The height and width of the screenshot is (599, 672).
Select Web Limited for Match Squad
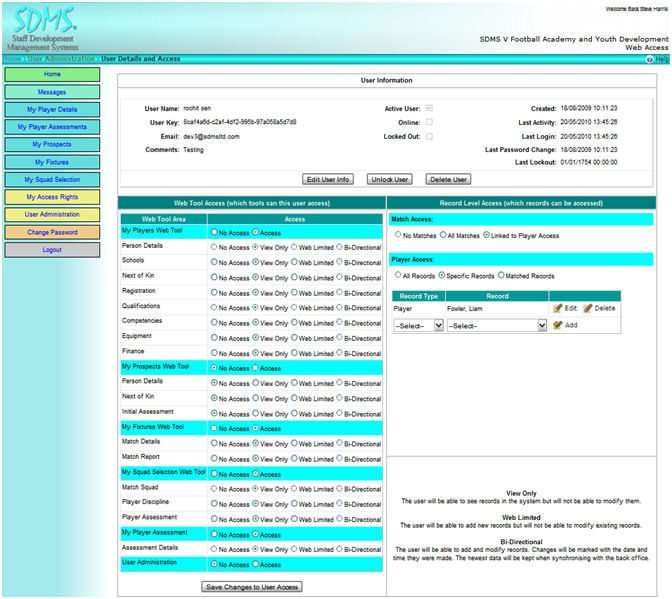pyautogui.click(x=294, y=488)
